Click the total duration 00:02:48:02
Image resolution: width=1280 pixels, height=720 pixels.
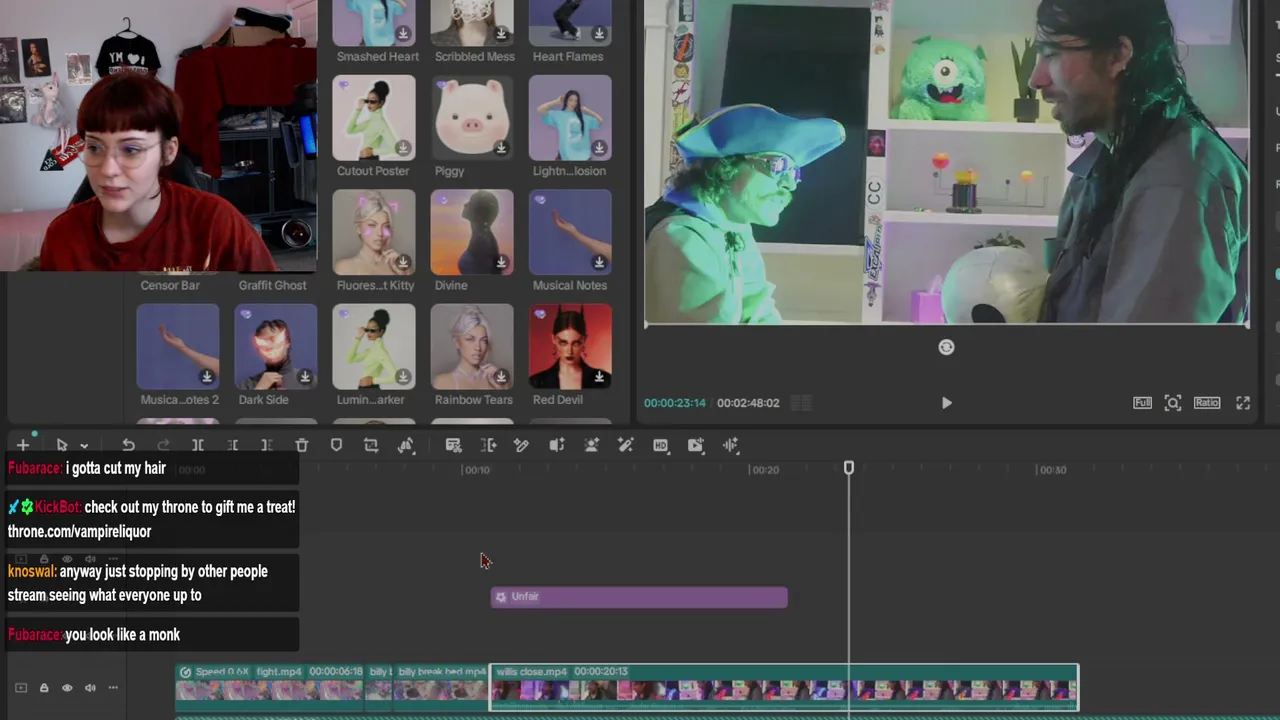pyautogui.click(x=748, y=403)
